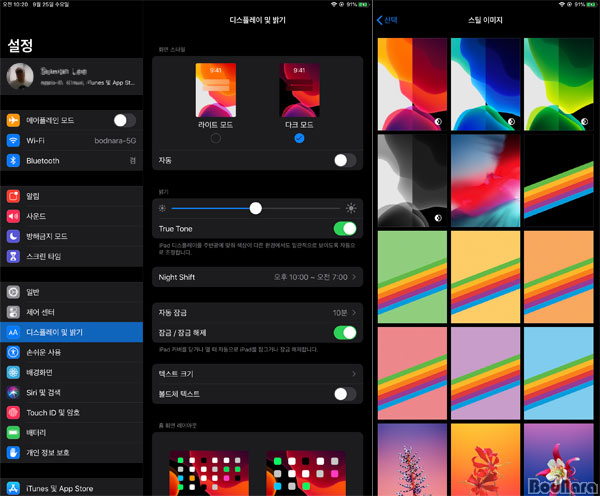Viewport: 600px width, 496px height.
Task: Select the red-blue abstract burst wallpaper
Action: tap(485, 180)
